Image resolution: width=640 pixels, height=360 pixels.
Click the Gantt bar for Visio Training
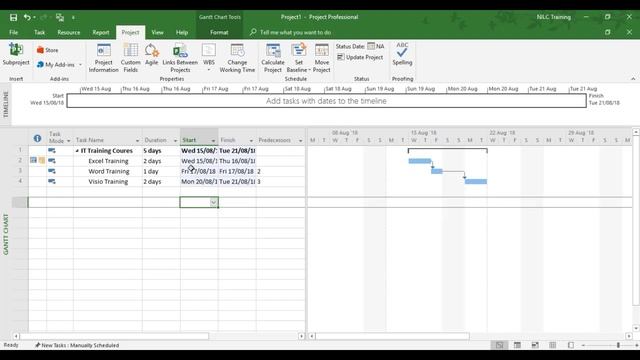pos(476,181)
